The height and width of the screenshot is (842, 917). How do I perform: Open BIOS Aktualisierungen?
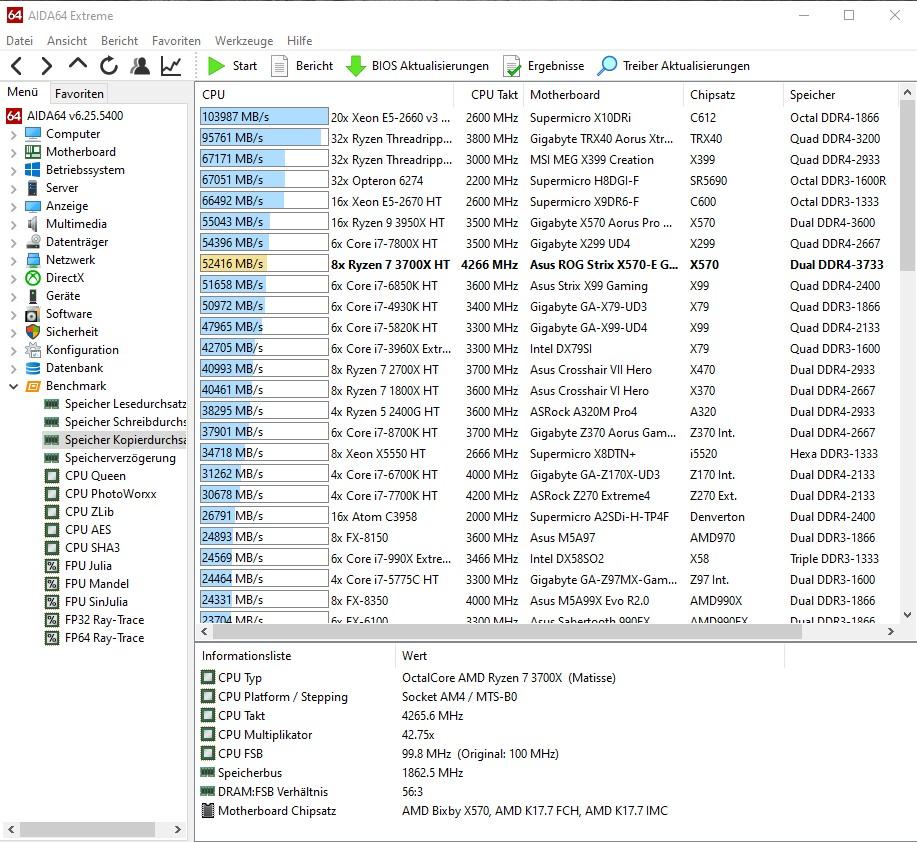[418, 66]
